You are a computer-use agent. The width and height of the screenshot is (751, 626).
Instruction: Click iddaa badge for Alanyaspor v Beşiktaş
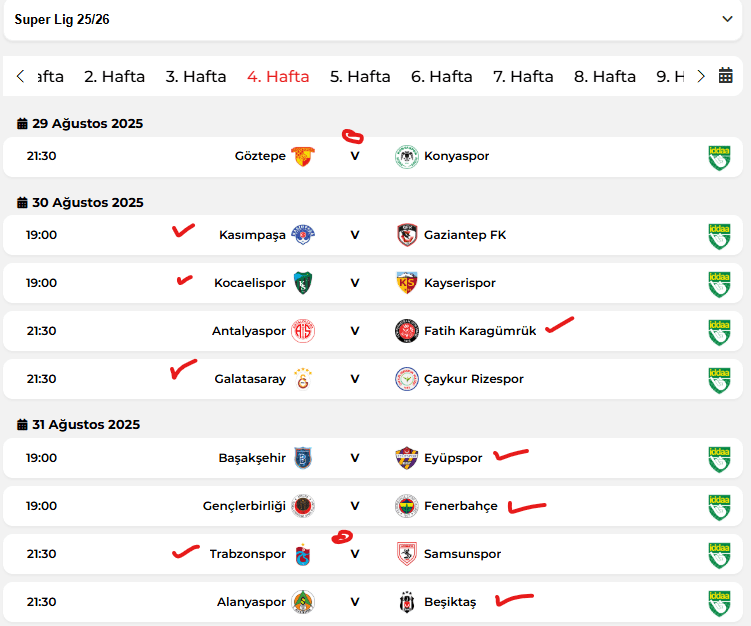[x=719, y=603]
